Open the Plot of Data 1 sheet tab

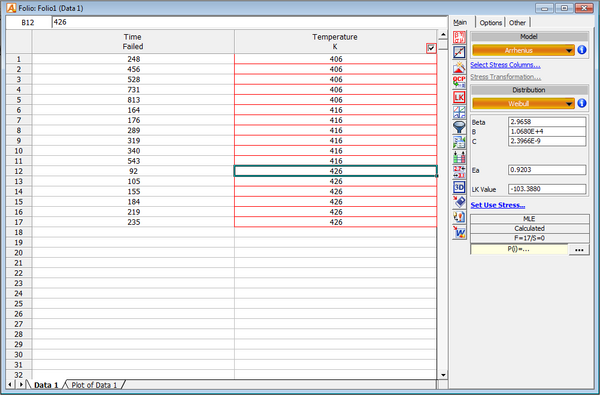(94, 385)
